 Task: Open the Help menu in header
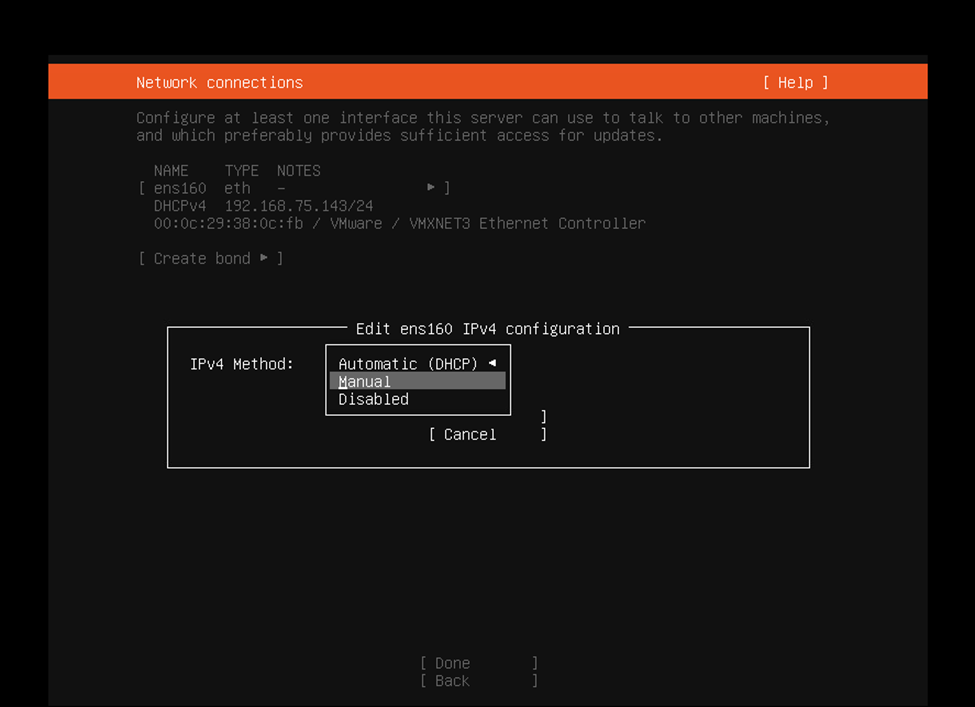[x=795, y=83]
